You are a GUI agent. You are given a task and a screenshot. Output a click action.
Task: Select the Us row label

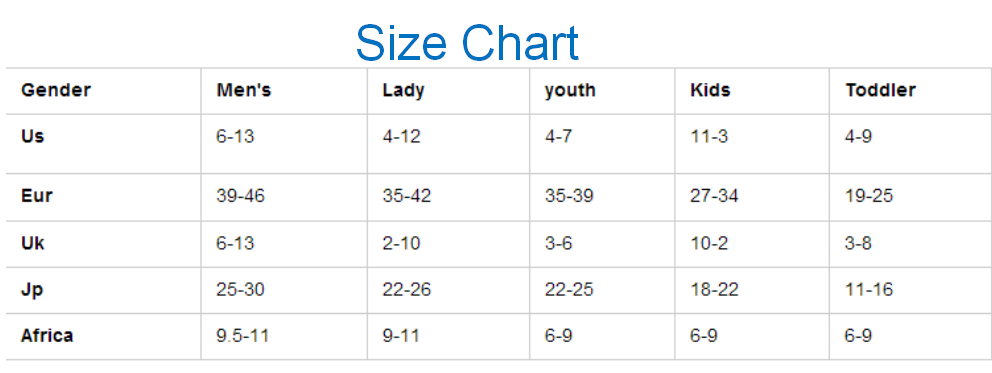pos(104,144)
